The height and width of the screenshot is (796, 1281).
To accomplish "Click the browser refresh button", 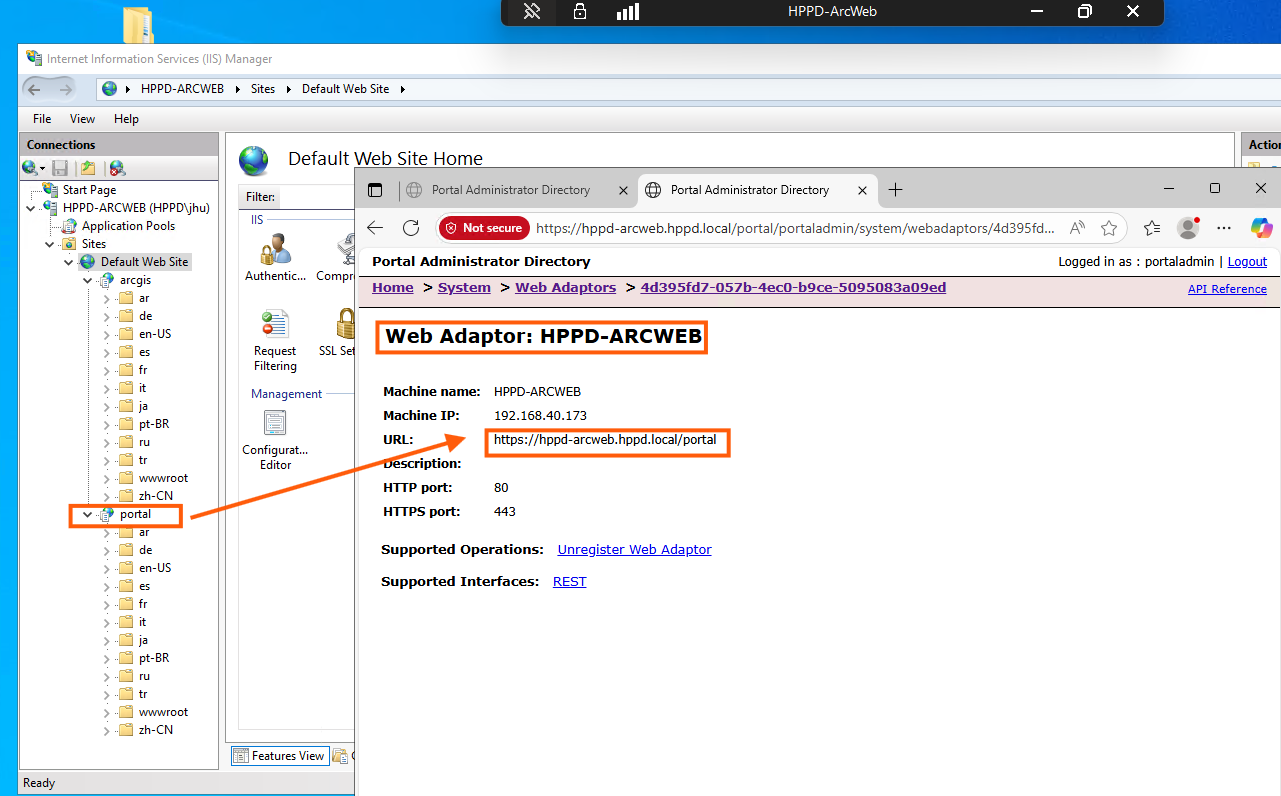I will (411, 228).
